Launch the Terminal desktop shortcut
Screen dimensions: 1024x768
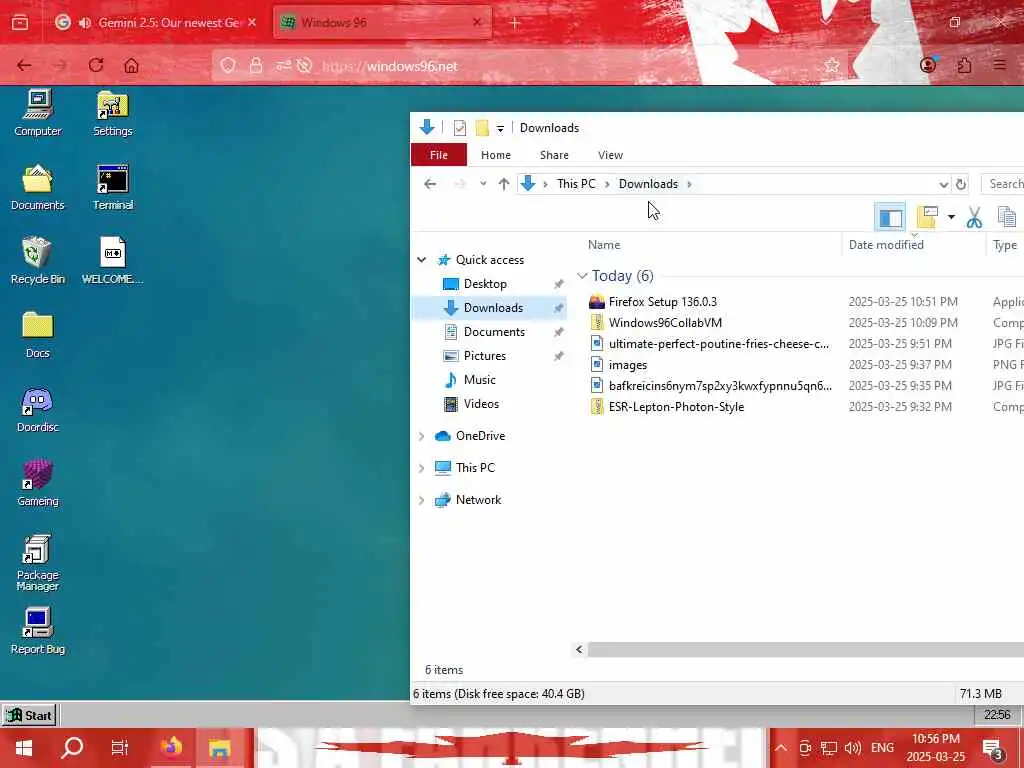(x=112, y=187)
